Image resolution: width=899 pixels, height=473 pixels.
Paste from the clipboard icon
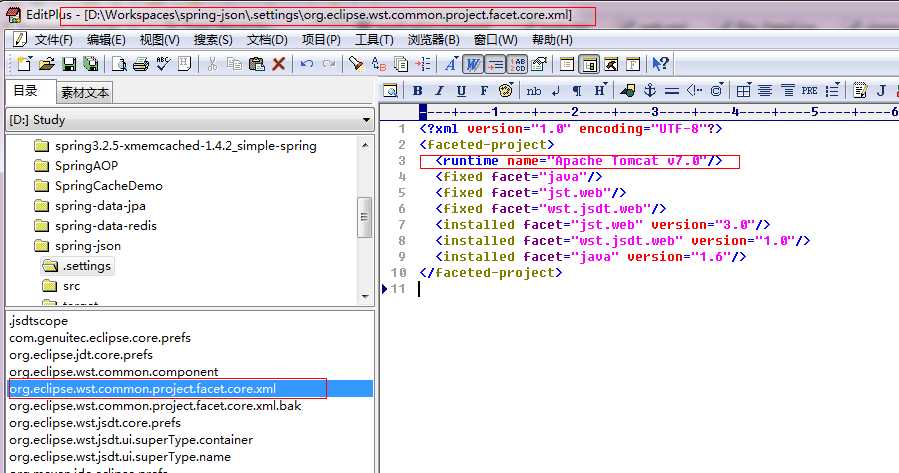[x=256, y=64]
